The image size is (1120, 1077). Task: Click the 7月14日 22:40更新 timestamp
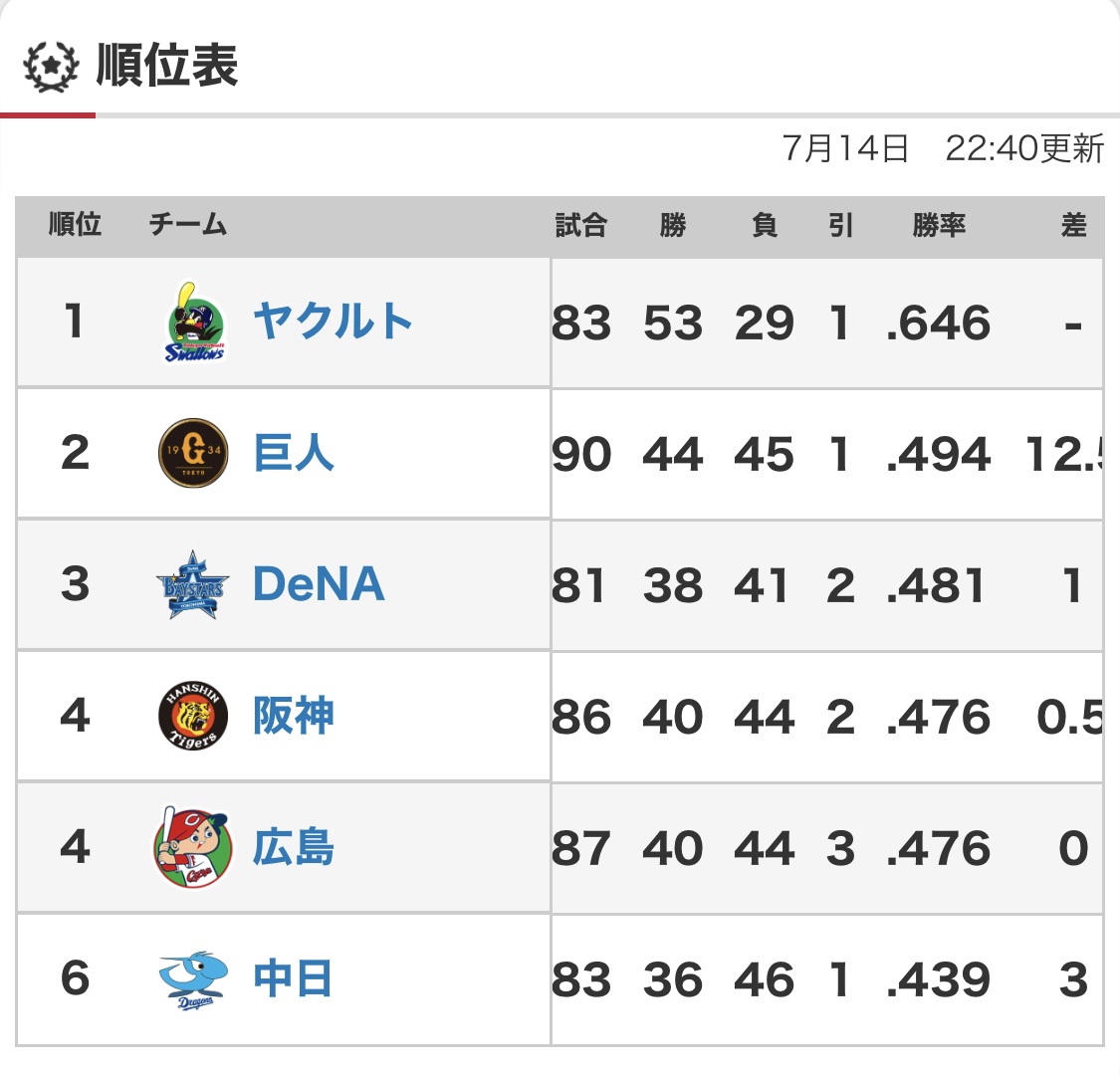943,148
